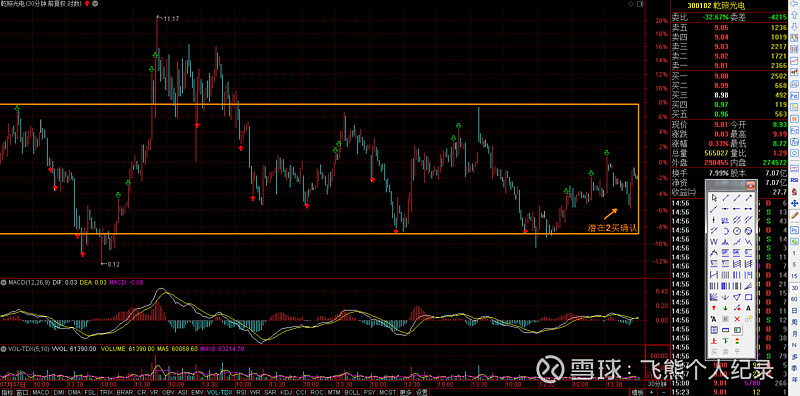Image resolution: width=800 pixels, height=396 pixels.
Task: Select the arrow pointer tool in drawing toolbox
Action: coord(714,197)
